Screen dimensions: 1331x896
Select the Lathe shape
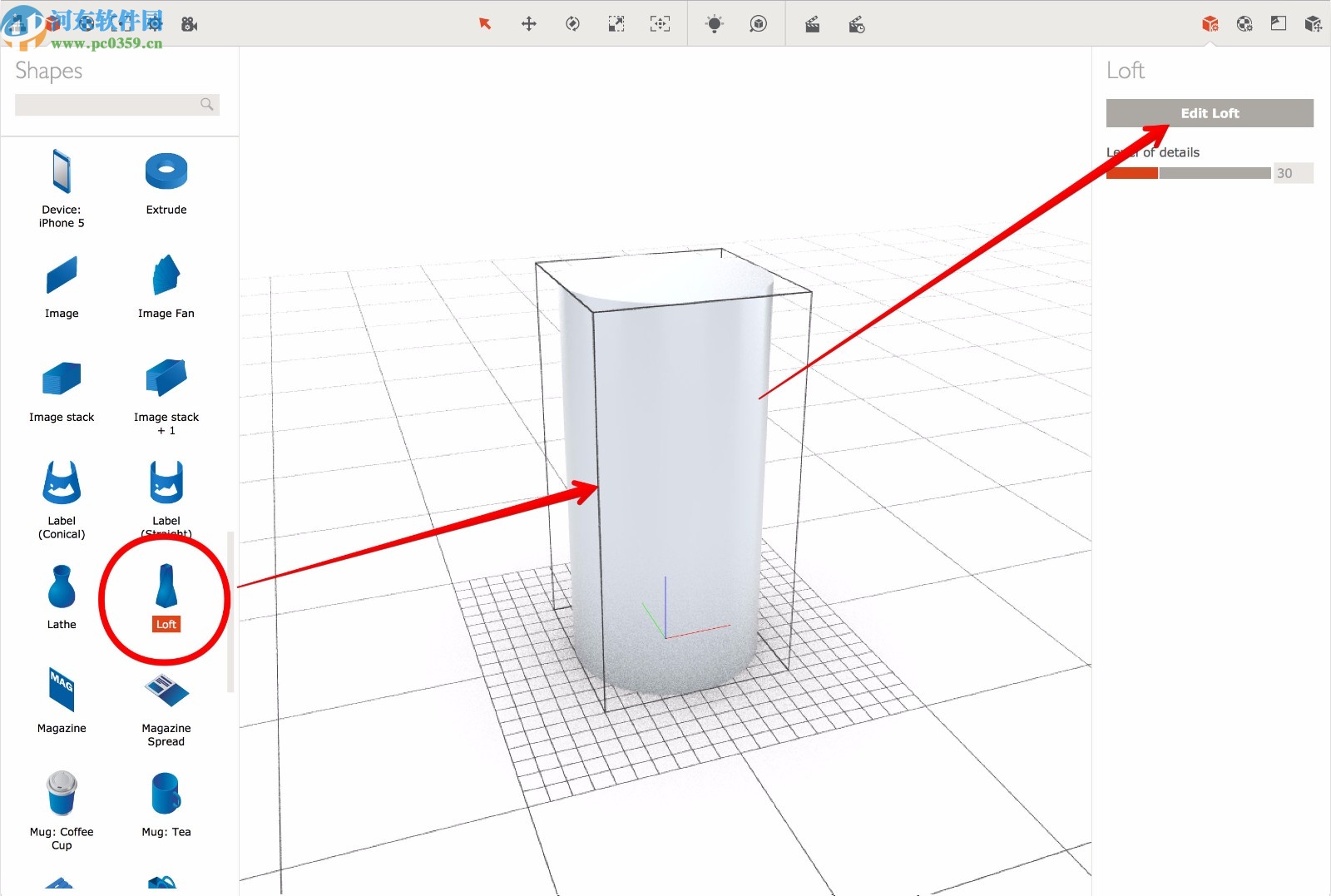coord(61,588)
